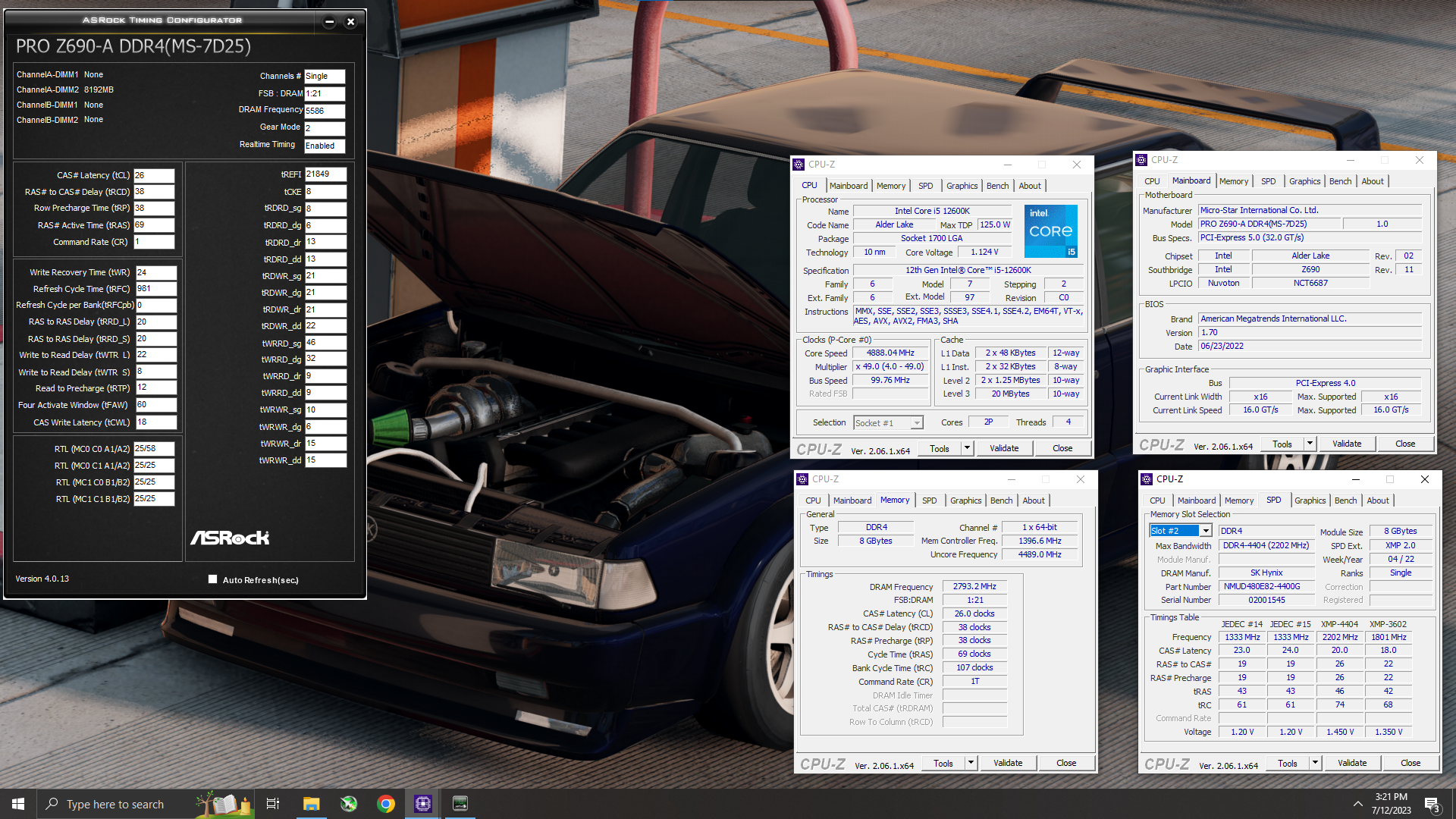Click the DRAM Frequency field in Configurator
Image resolution: width=1456 pixels, height=819 pixels.
point(325,111)
